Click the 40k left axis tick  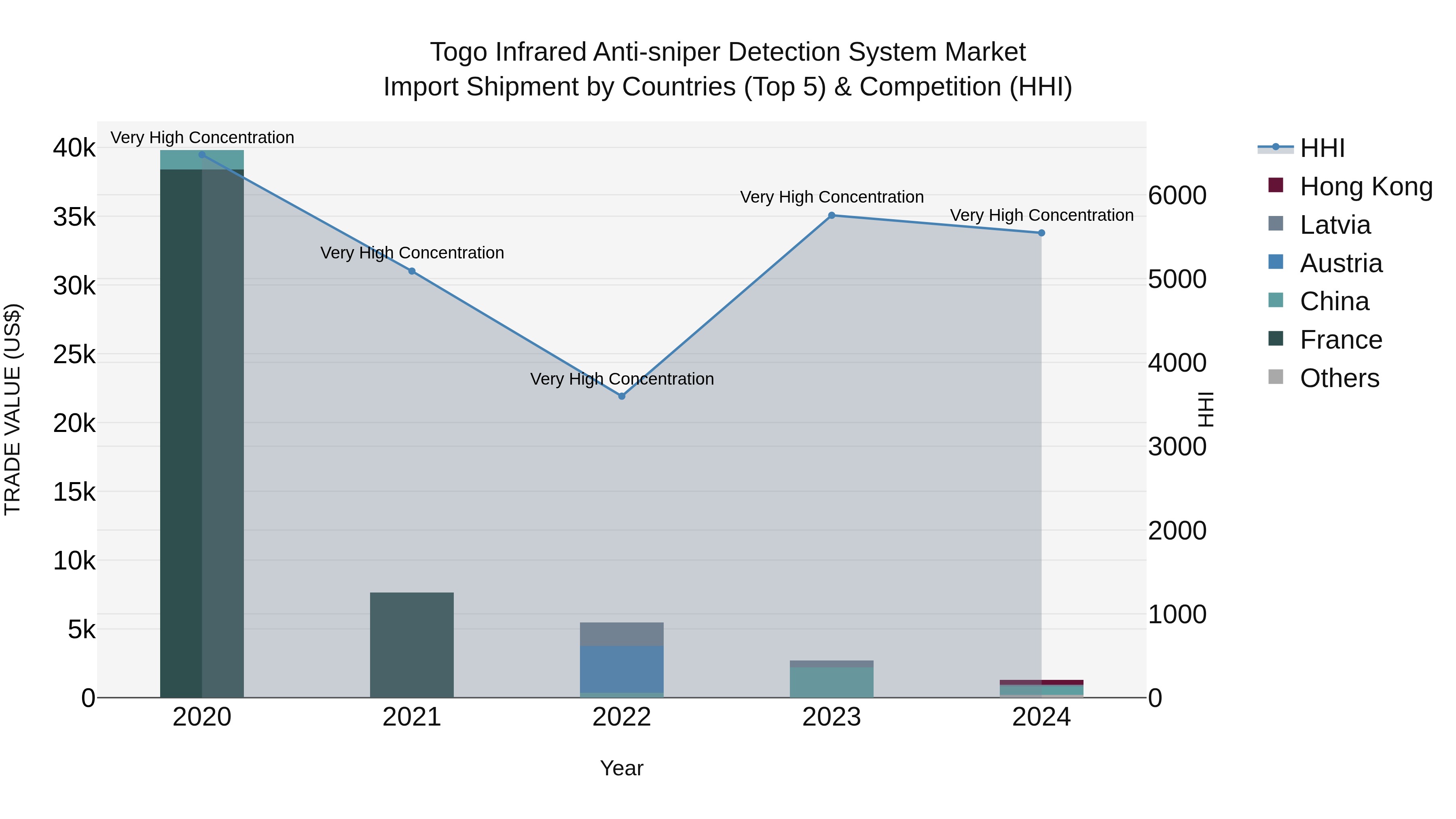[x=74, y=148]
